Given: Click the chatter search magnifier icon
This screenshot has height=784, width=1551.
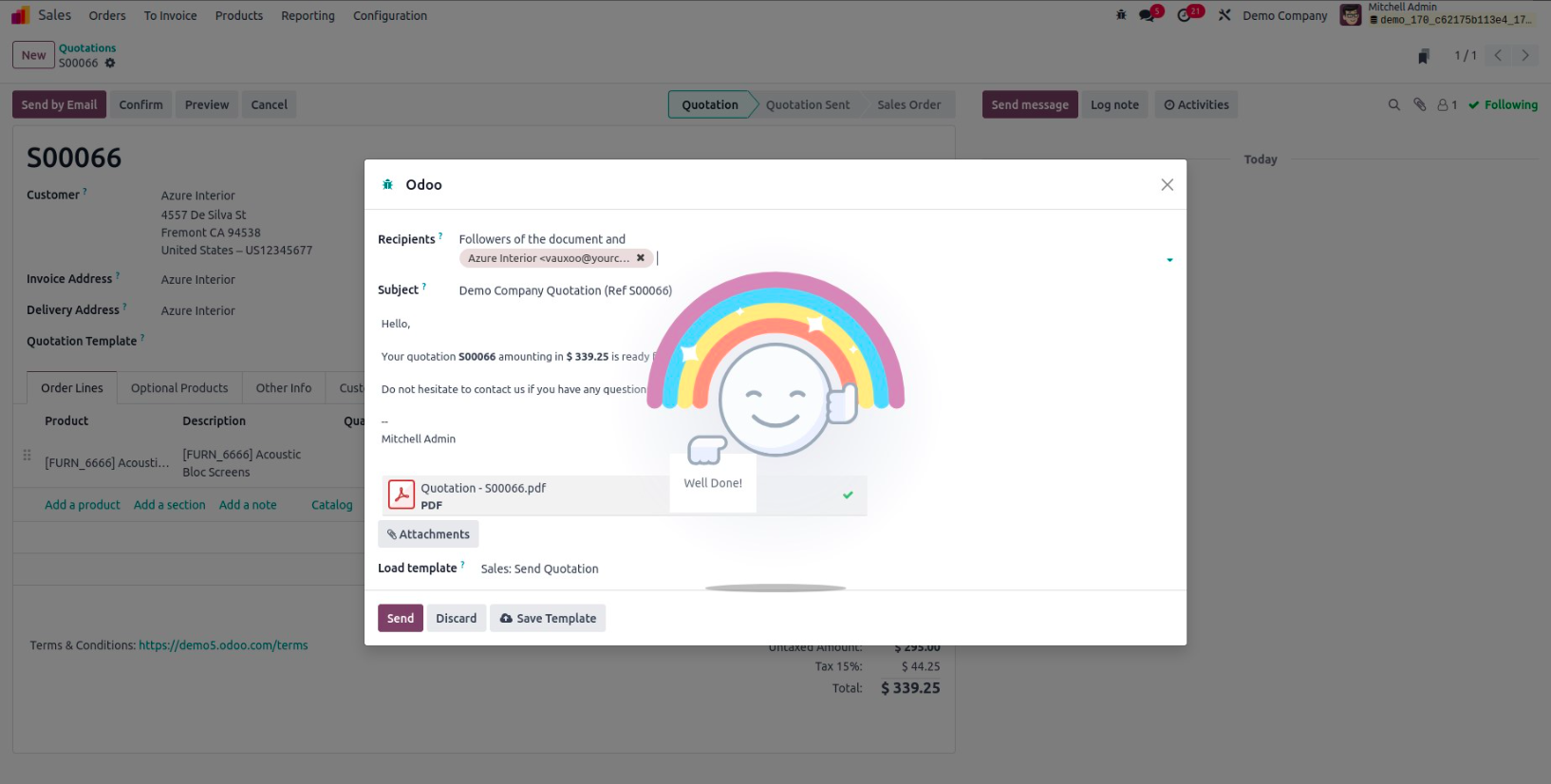Looking at the screenshot, I should tap(1393, 105).
